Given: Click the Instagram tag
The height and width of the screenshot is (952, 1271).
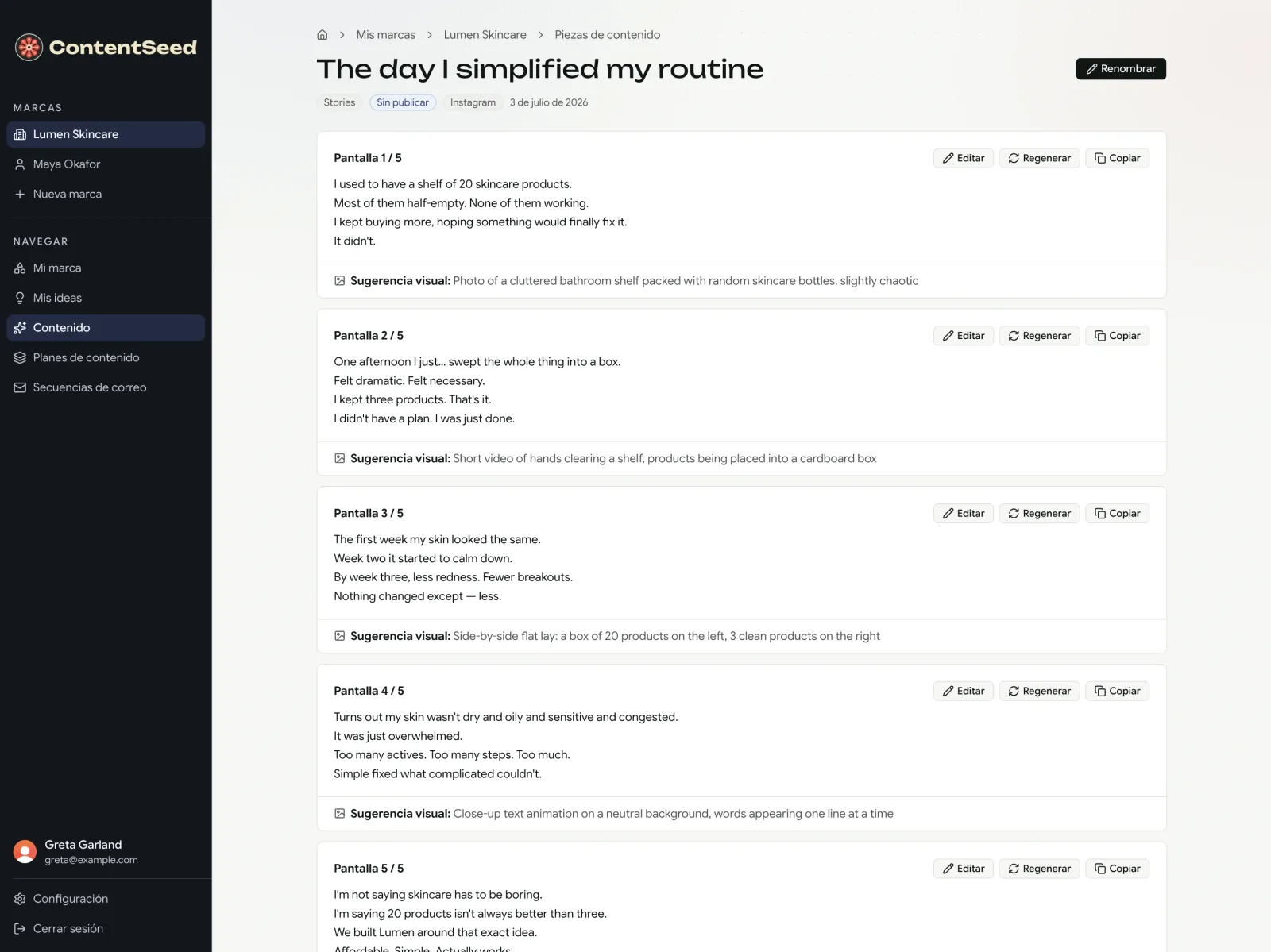Looking at the screenshot, I should (473, 102).
